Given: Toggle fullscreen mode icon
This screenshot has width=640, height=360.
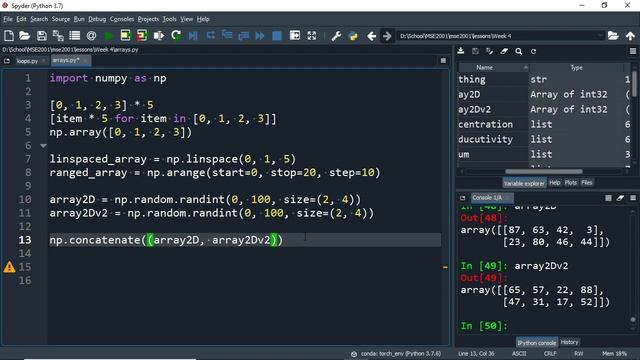Looking at the screenshot, I should pos(312,36).
